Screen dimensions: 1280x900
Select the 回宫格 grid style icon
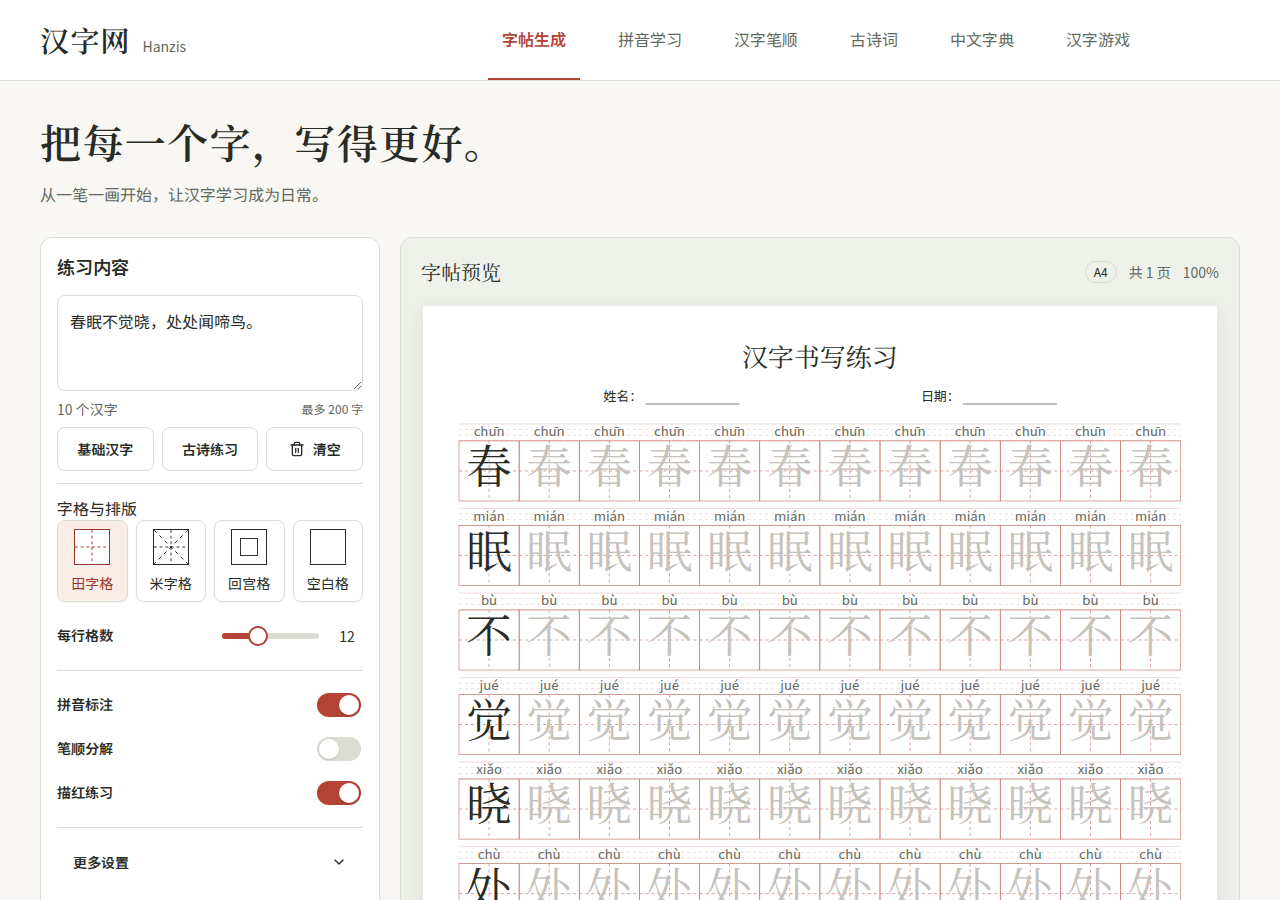(x=249, y=547)
